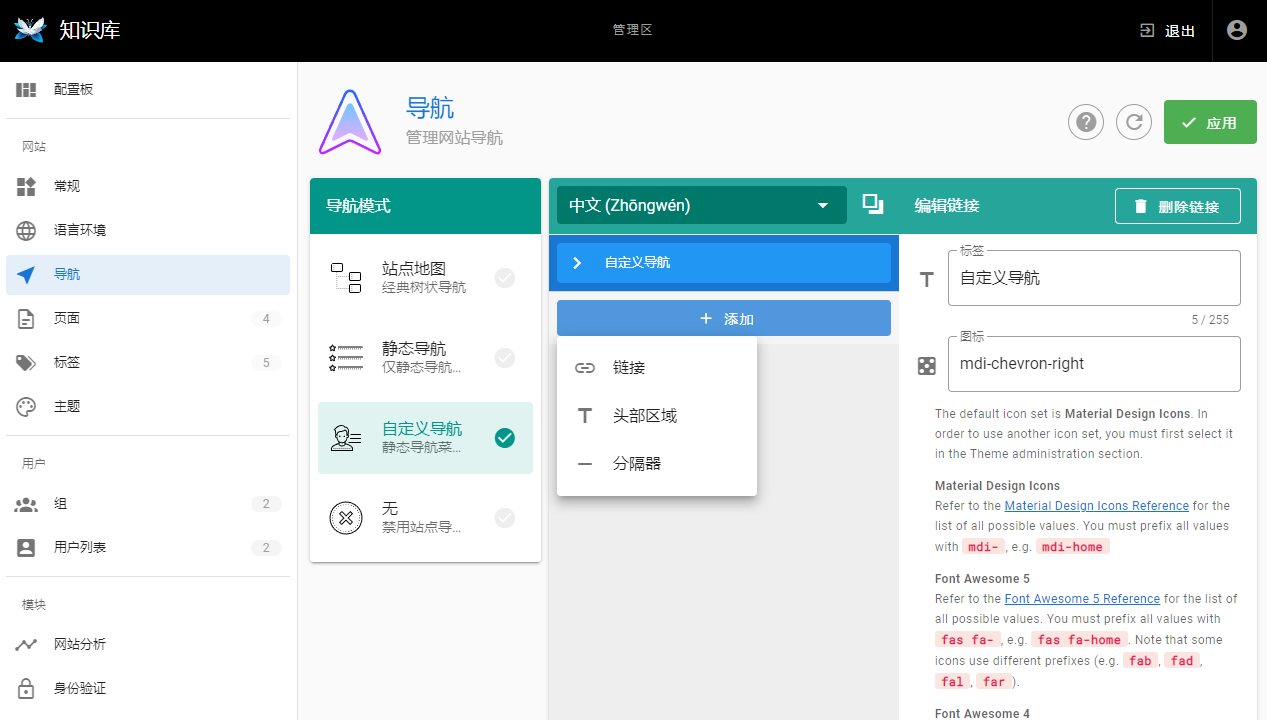Open 网站分析 chart item in sidebar
Image resolution: width=1267 pixels, height=720 pixels.
(148, 644)
